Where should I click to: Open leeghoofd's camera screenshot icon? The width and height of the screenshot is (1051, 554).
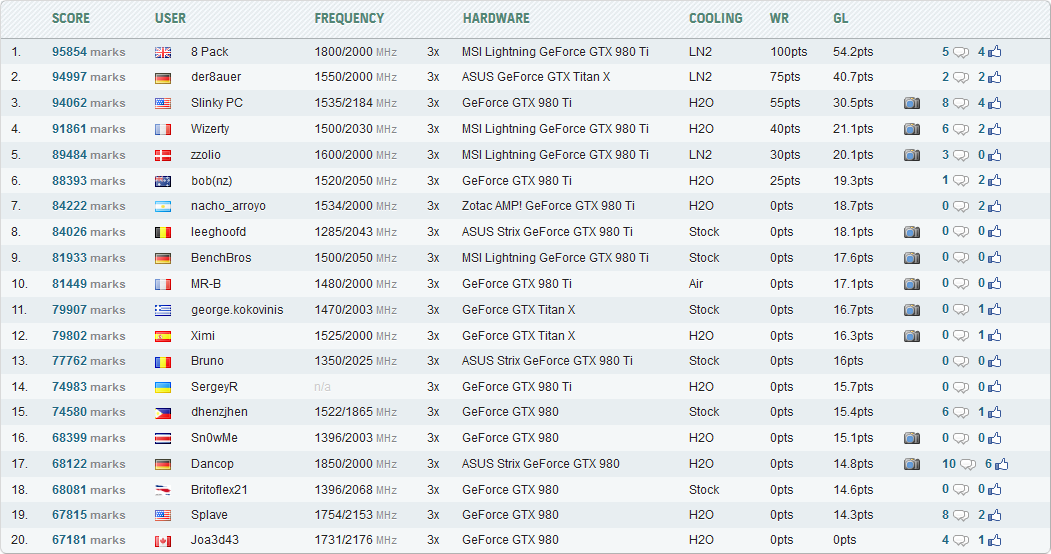(x=912, y=232)
